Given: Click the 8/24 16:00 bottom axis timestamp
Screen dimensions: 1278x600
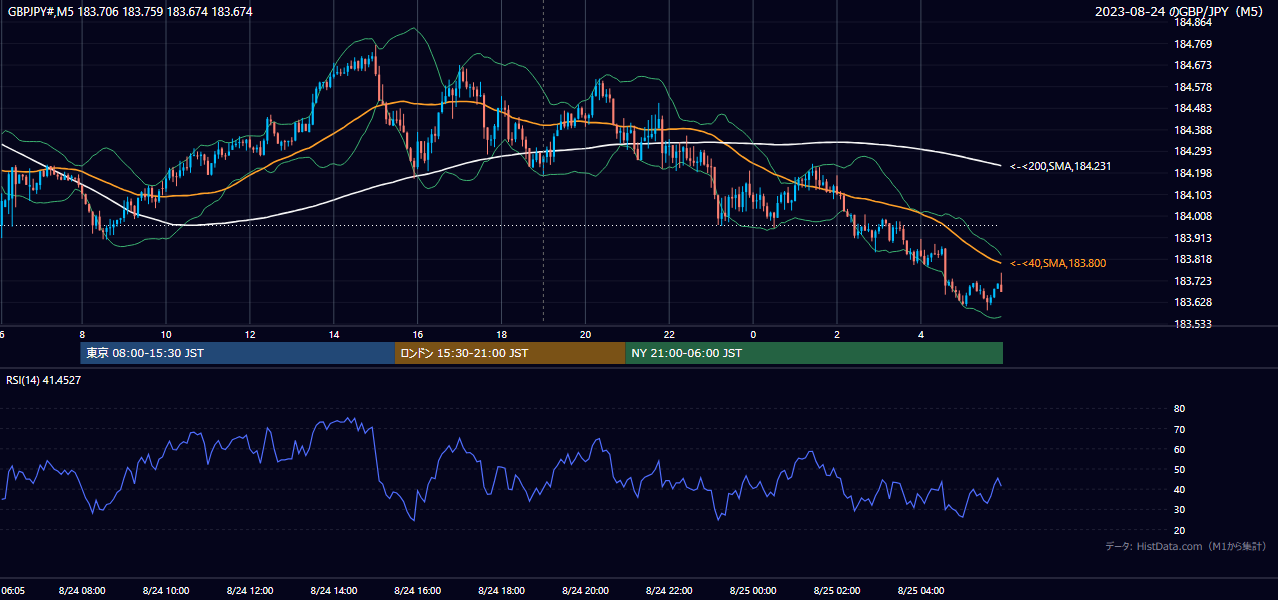Looking at the screenshot, I should pos(418,590).
